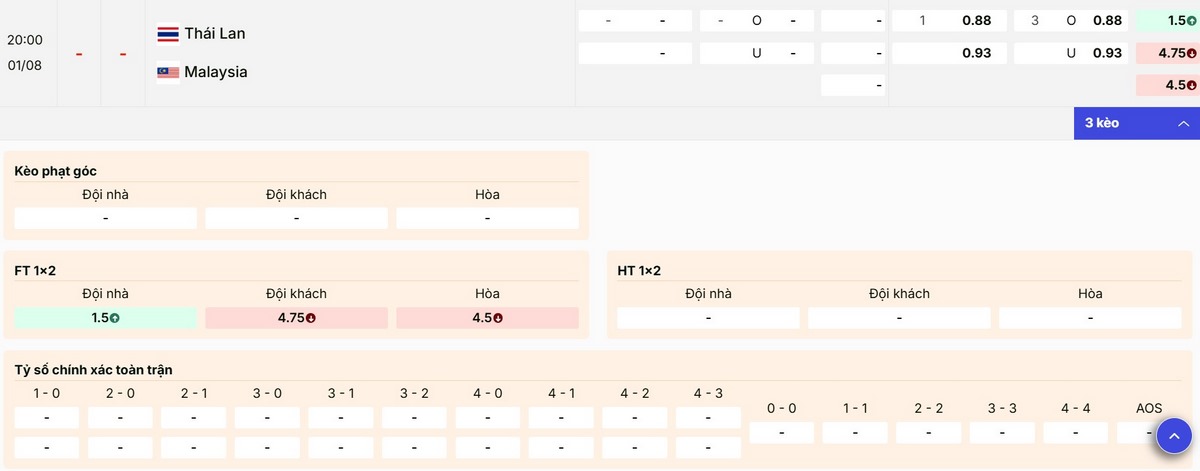Click match date 01/08 text

(25, 65)
